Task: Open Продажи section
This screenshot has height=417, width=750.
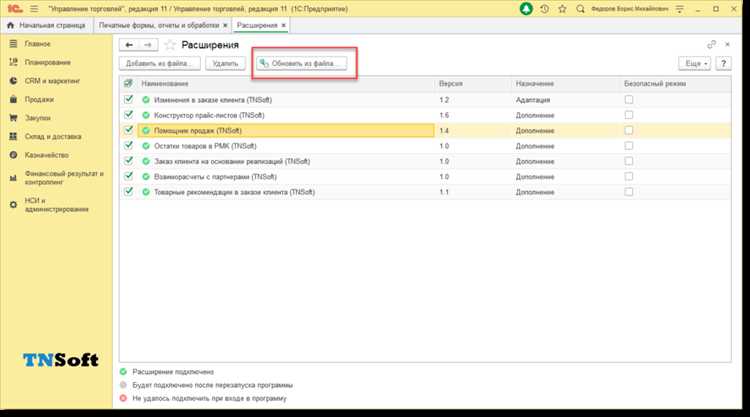Action: click(x=39, y=99)
